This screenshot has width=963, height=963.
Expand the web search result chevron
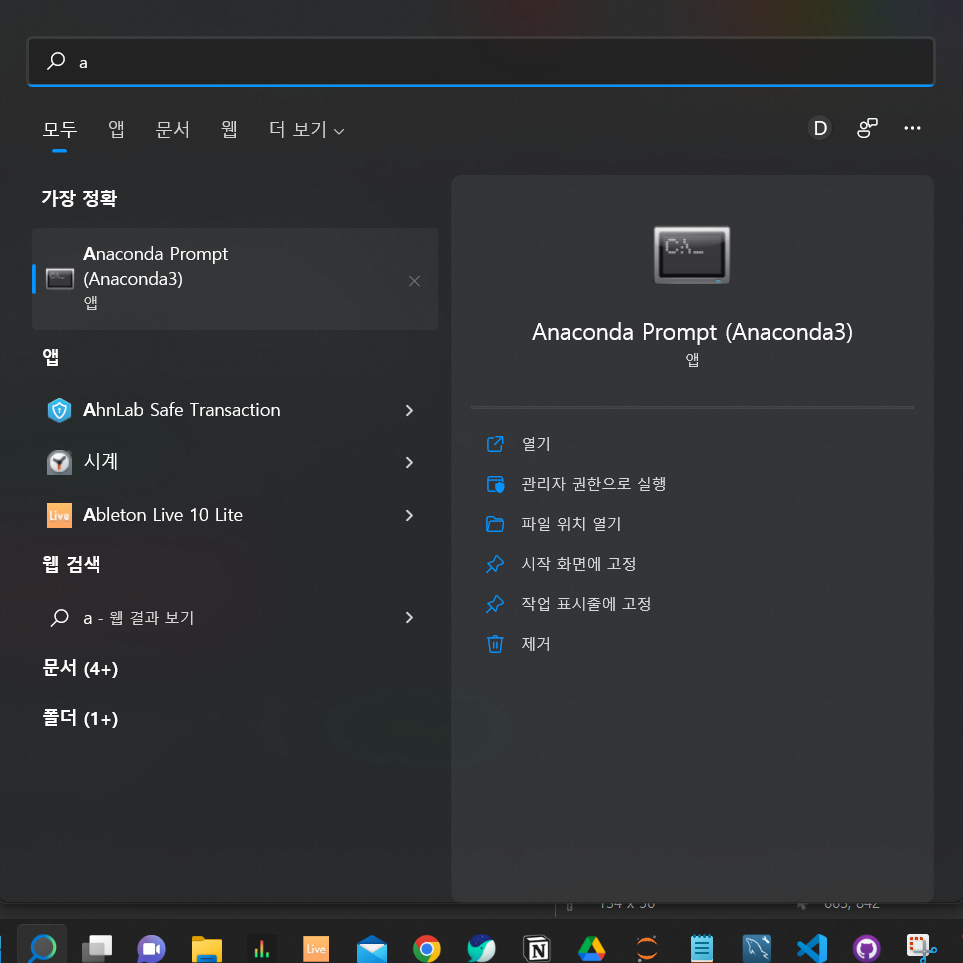410,617
